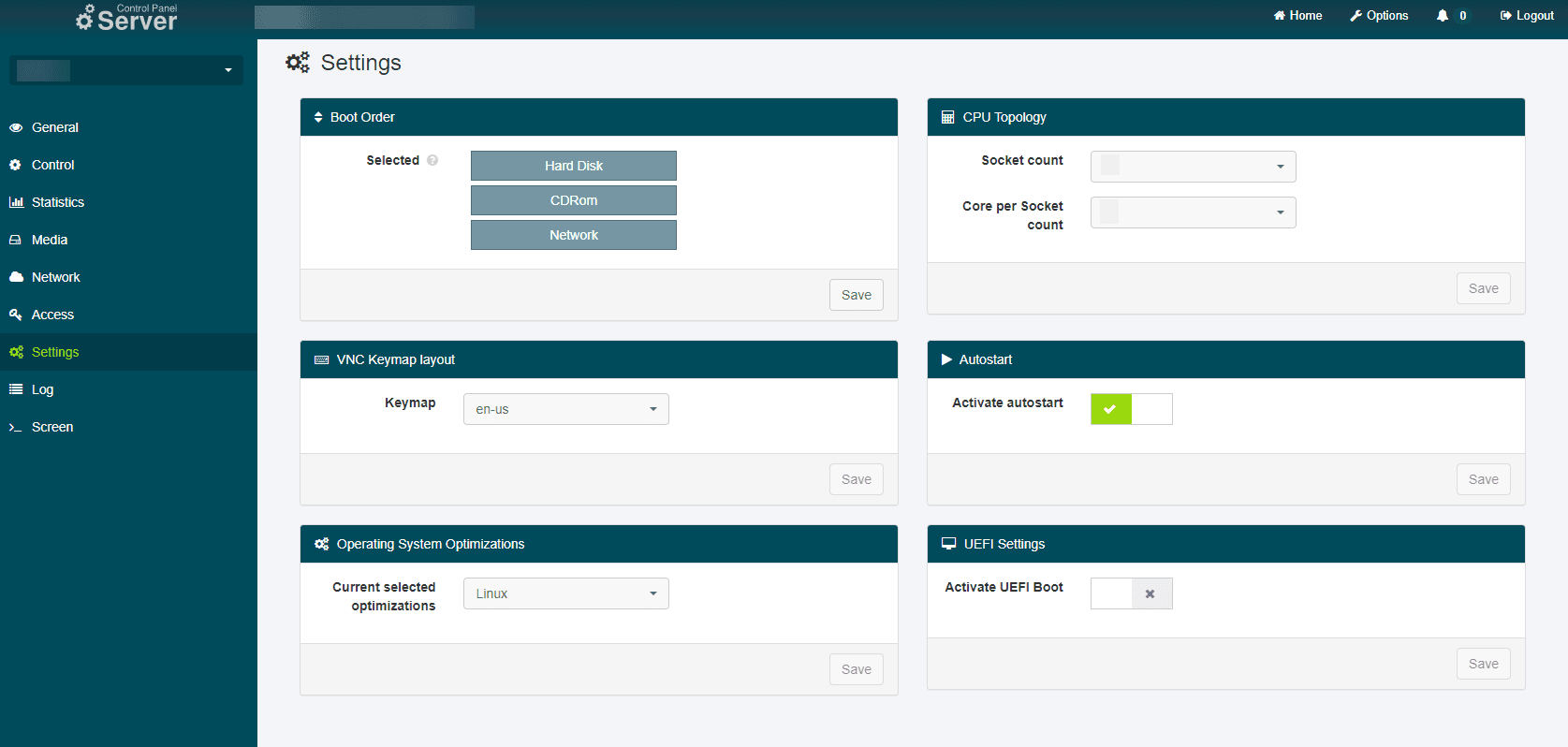
Task: Open the Media sidebar menu item
Action: 50,240
